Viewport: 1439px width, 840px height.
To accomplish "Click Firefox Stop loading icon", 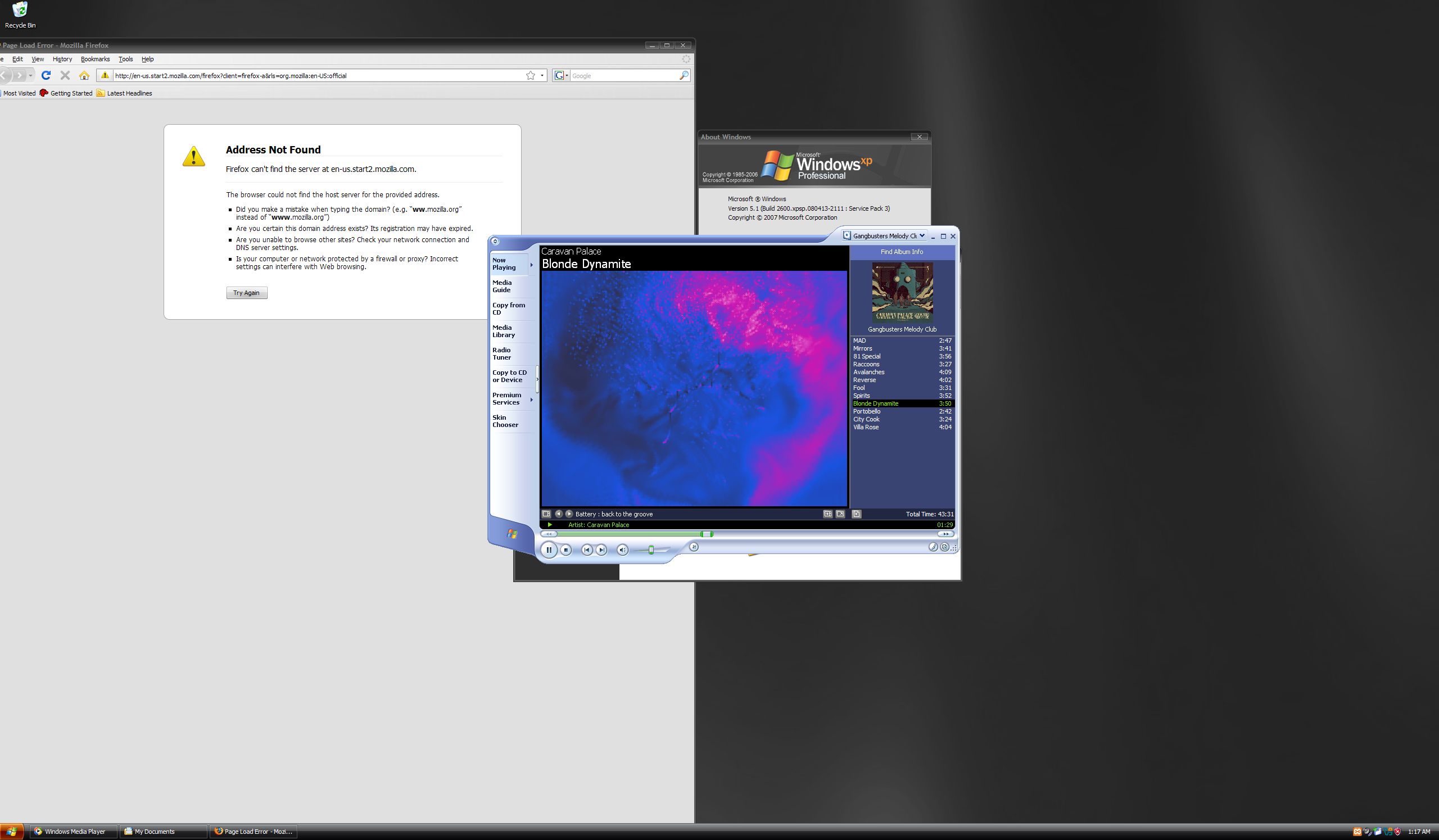I will (x=65, y=75).
